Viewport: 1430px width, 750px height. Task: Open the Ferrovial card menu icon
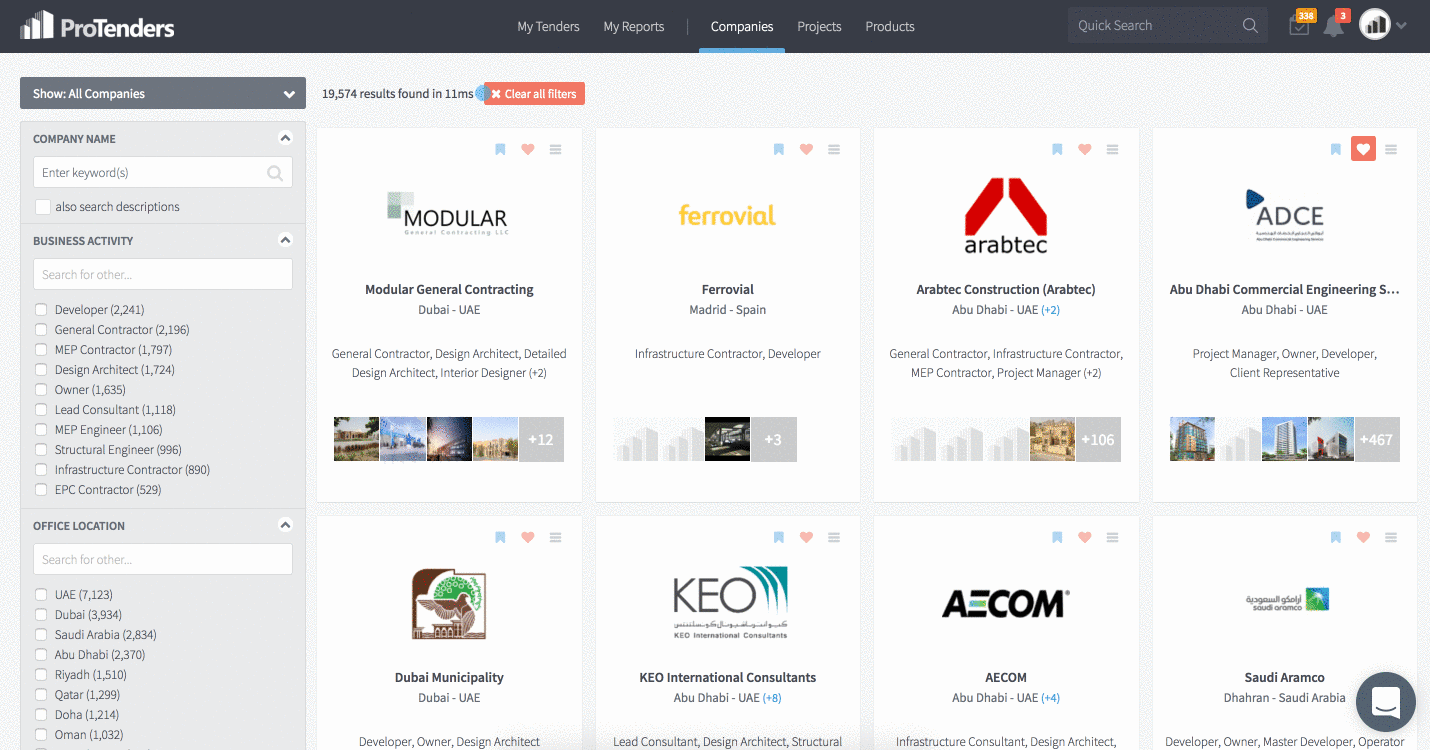pos(834,149)
